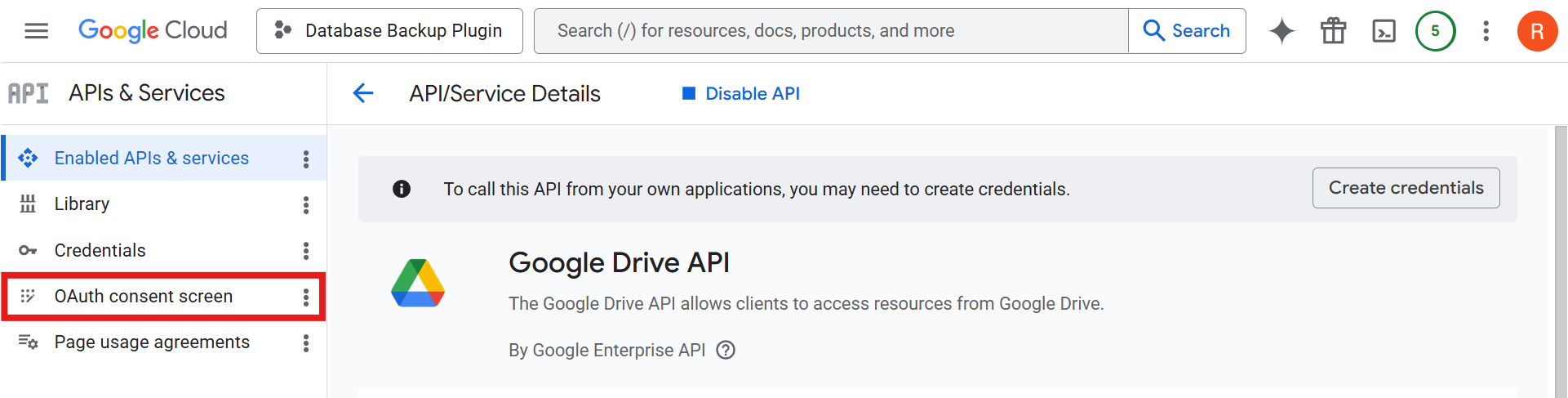The height and width of the screenshot is (398, 1568).
Task: Click Create credentials button
Action: [1406, 188]
